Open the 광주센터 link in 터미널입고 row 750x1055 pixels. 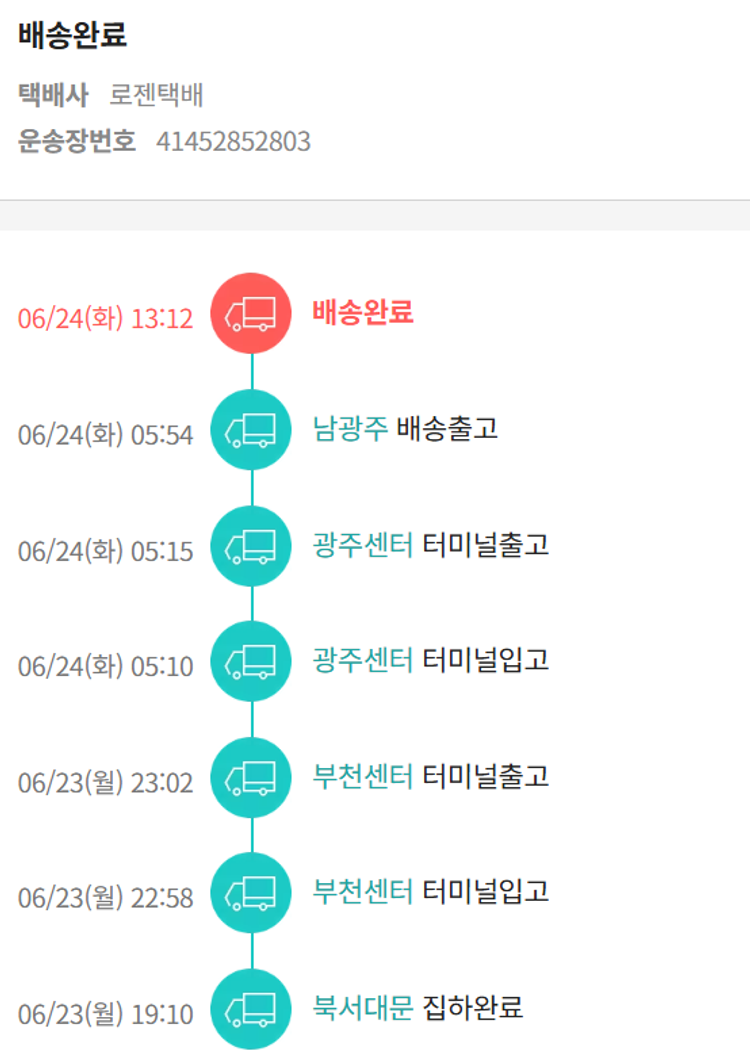(362, 660)
